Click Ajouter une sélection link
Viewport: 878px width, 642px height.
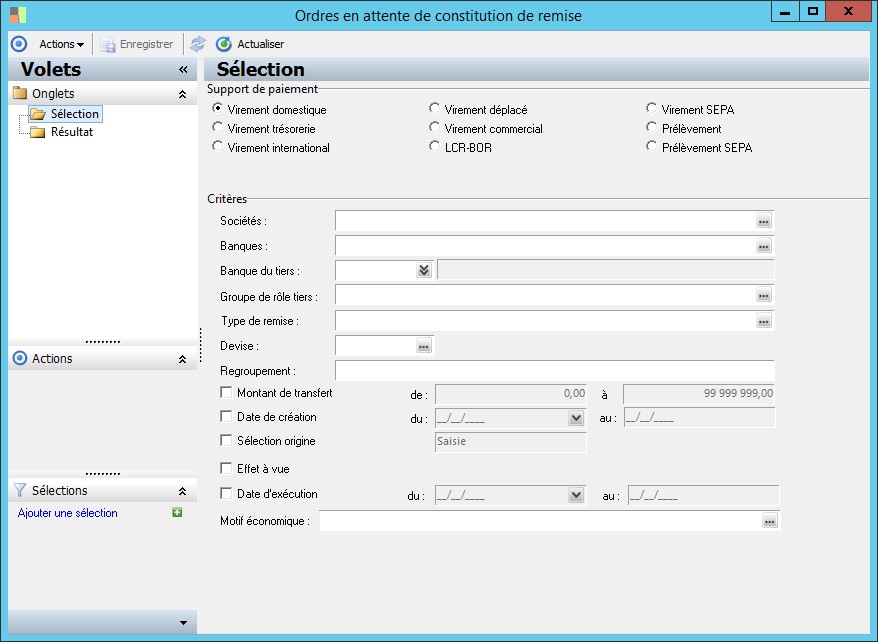pos(67,513)
